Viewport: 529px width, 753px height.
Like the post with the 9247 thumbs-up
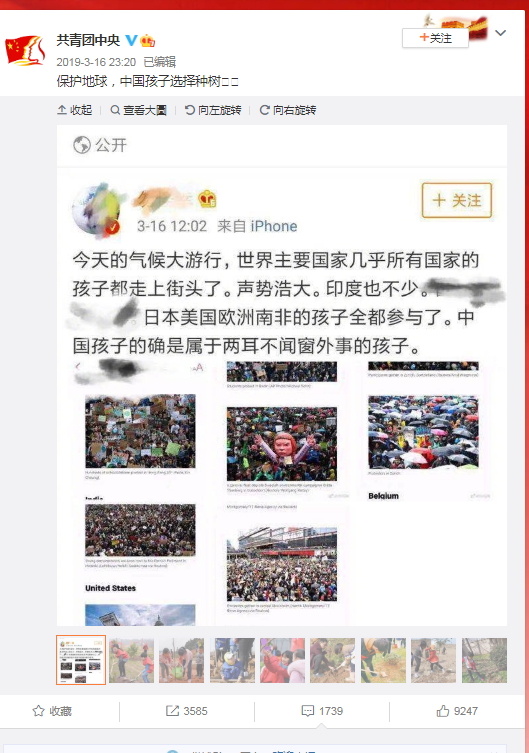pos(457,711)
